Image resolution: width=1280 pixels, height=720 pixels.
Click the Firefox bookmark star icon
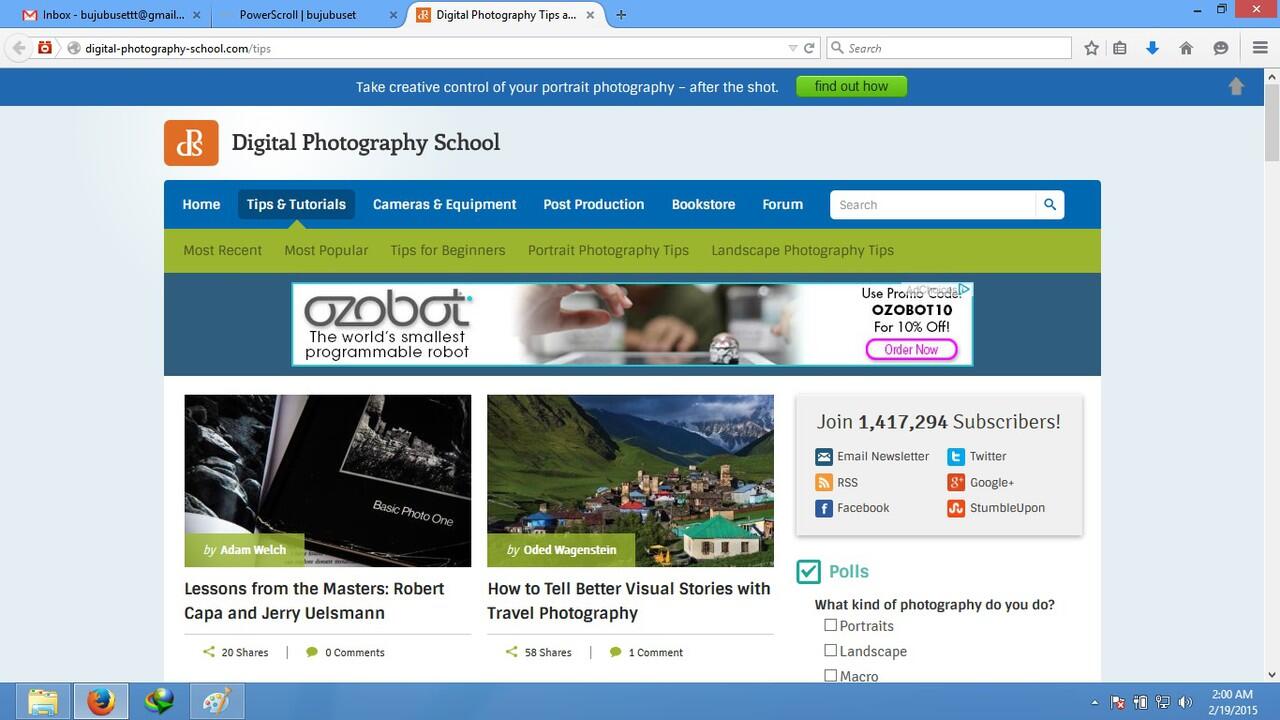click(1091, 48)
